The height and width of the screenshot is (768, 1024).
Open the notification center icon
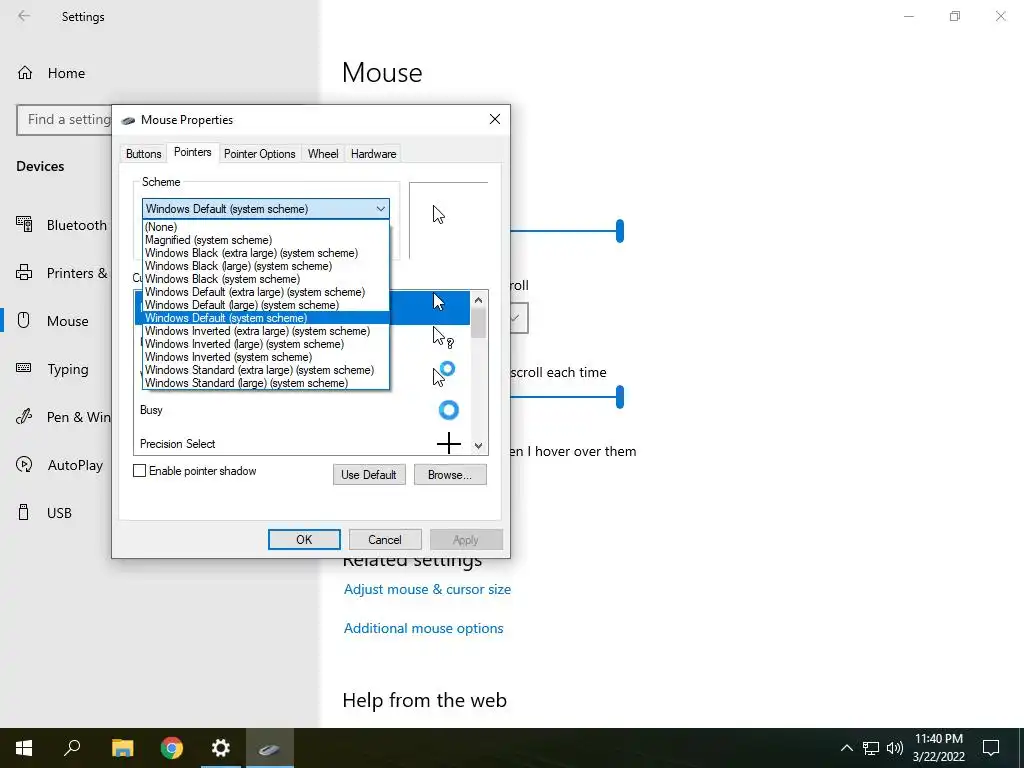(x=991, y=748)
